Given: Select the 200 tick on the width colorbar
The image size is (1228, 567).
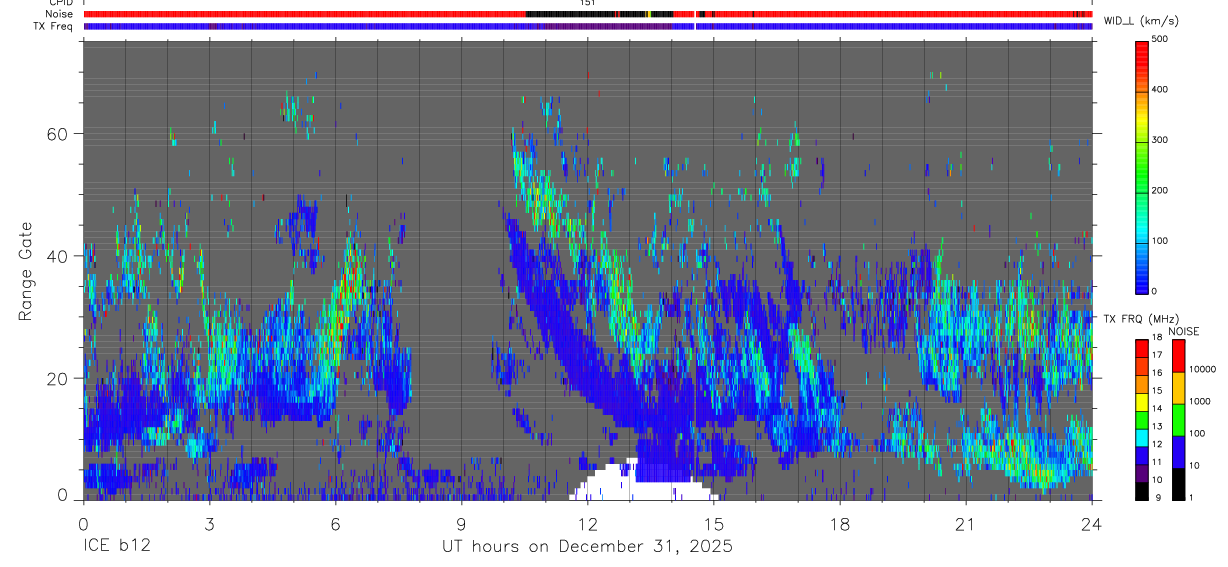Looking at the screenshot, I should pyautogui.click(x=1160, y=190).
